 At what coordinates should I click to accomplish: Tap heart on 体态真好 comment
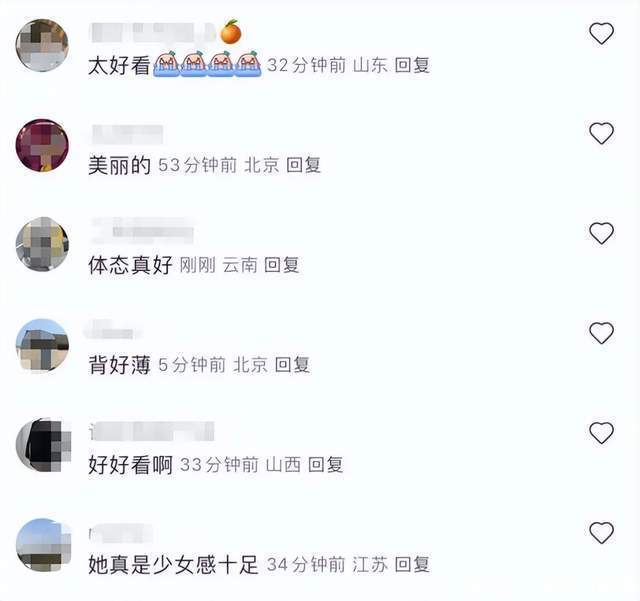(601, 233)
